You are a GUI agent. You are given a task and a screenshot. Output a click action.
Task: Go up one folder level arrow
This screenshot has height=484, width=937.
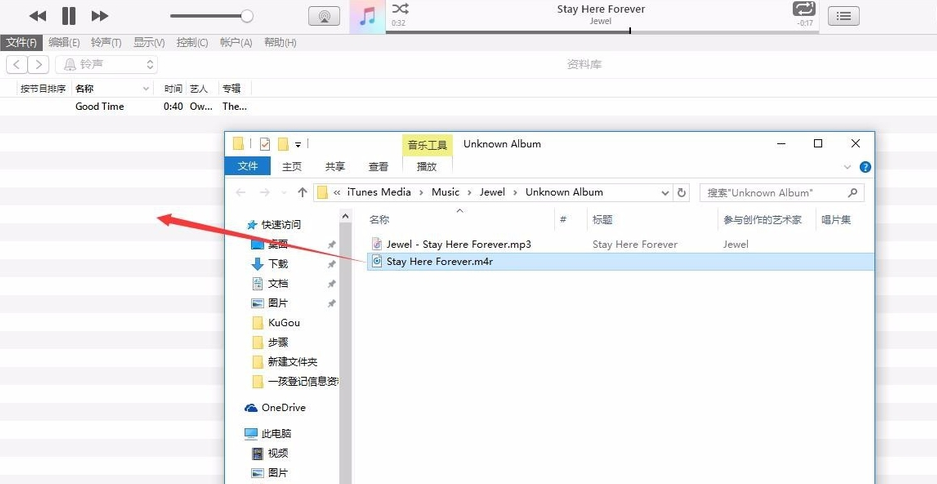[302, 192]
